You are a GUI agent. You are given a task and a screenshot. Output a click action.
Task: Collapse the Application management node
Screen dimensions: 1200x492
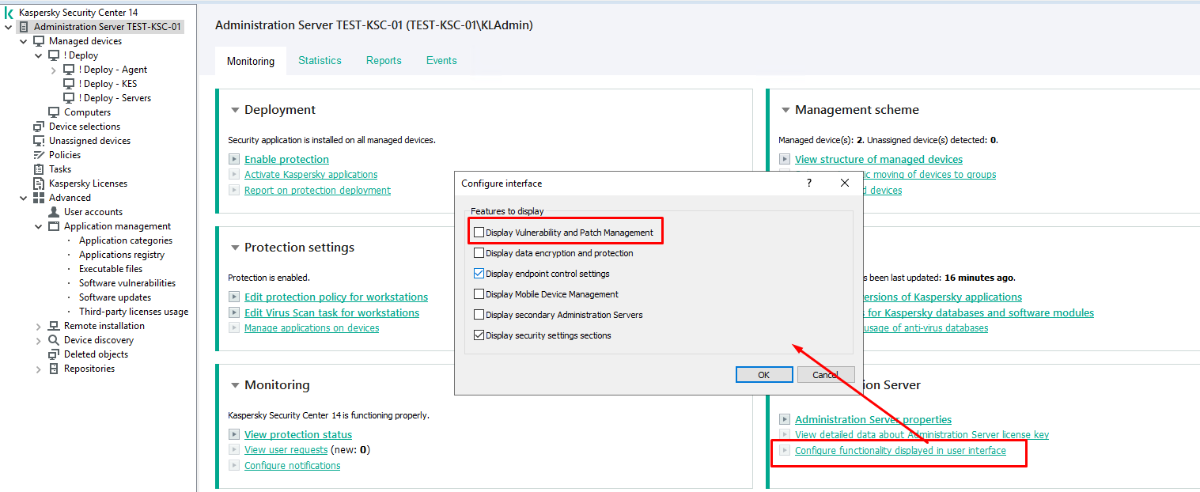coord(39,226)
